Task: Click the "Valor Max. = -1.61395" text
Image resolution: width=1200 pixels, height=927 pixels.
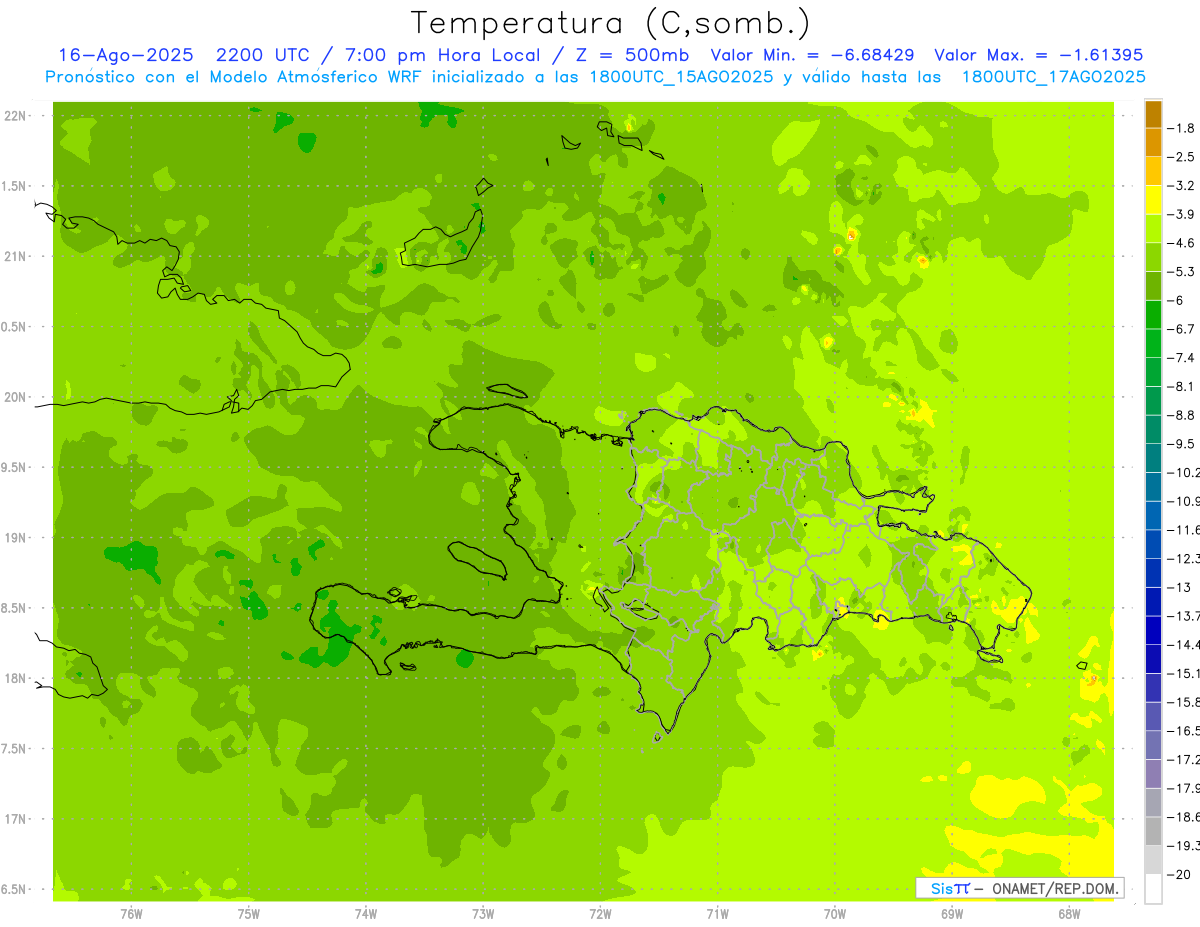Action: point(1038,55)
